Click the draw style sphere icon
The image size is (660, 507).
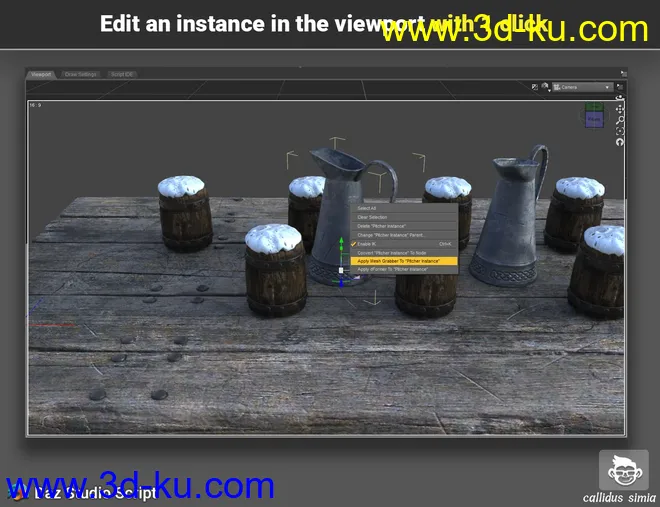pyautogui.click(x=546, y=87)
